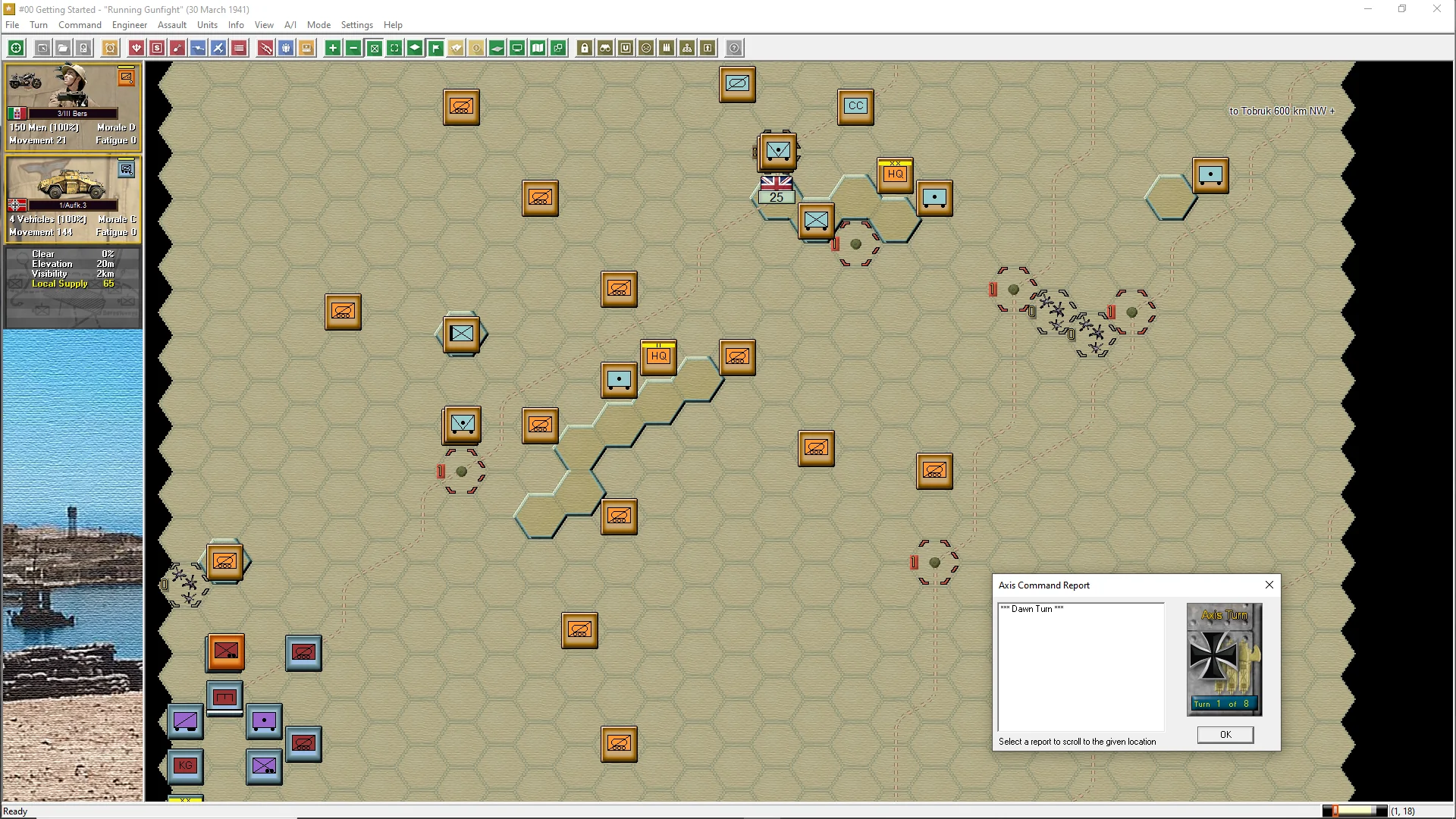
Task: Click the organization chart toolbar icon
Action: [687, 48]
